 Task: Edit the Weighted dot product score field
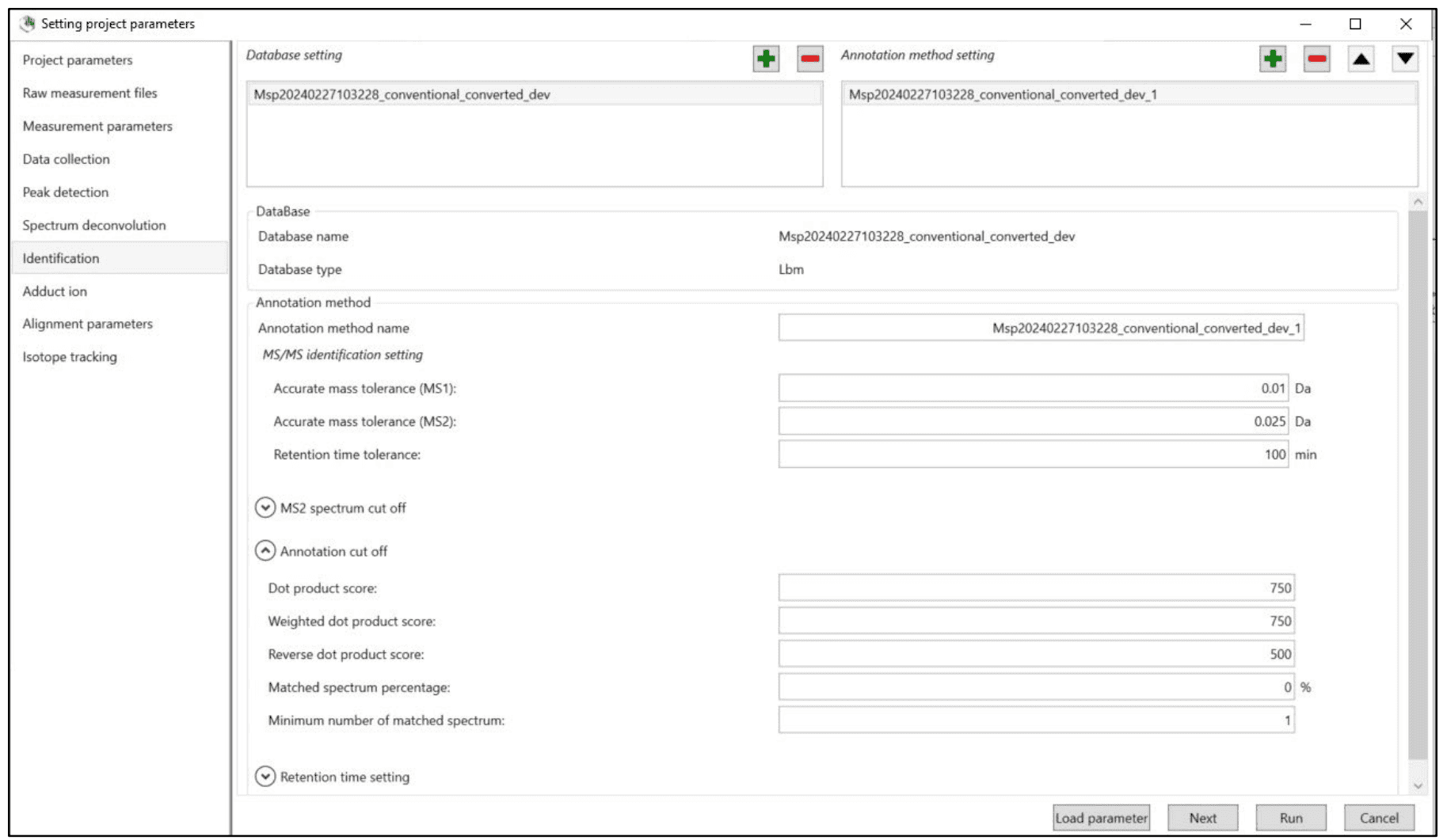pyautogui.click(x=1036, y=621)
